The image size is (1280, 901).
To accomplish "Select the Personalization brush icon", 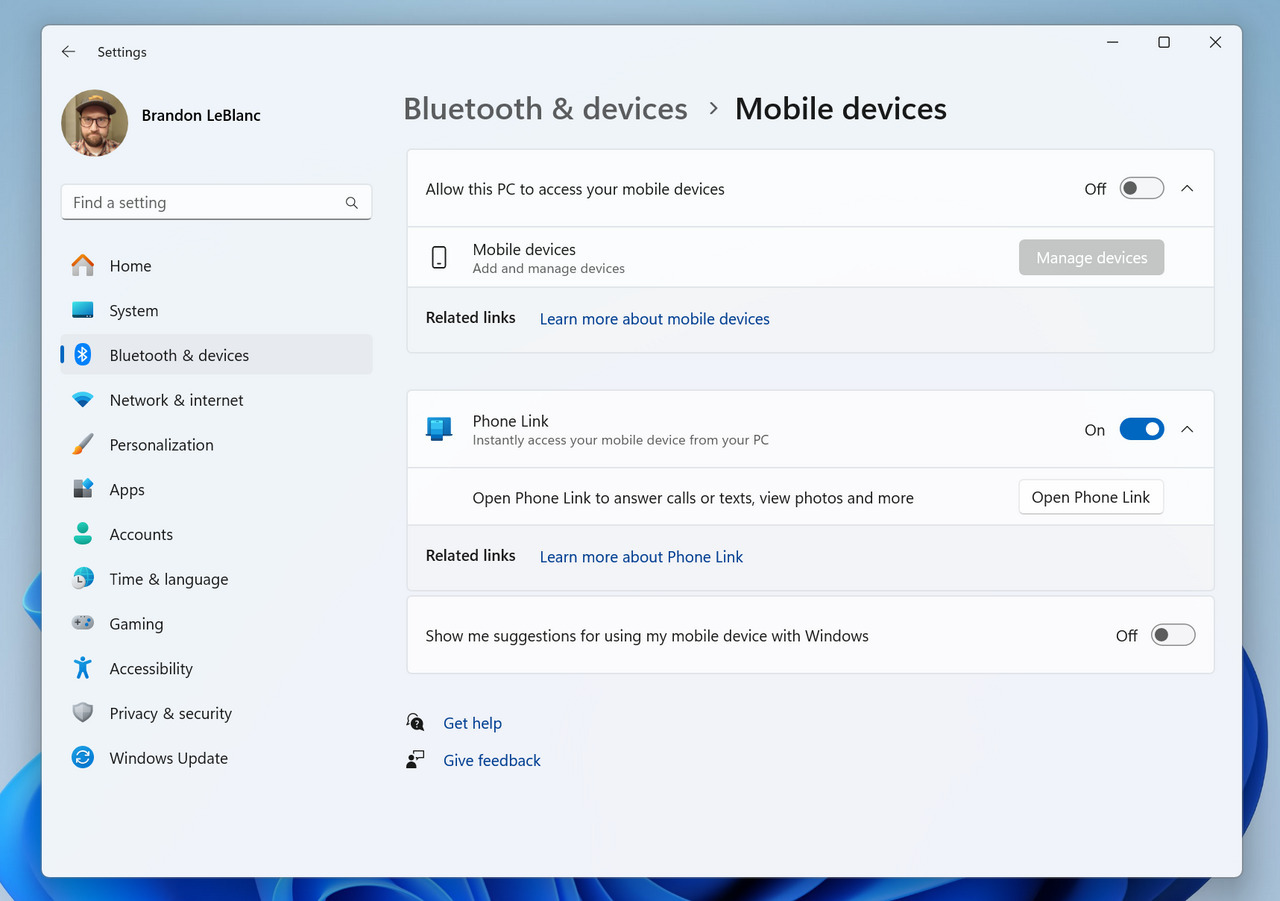I will click(82, 445).
